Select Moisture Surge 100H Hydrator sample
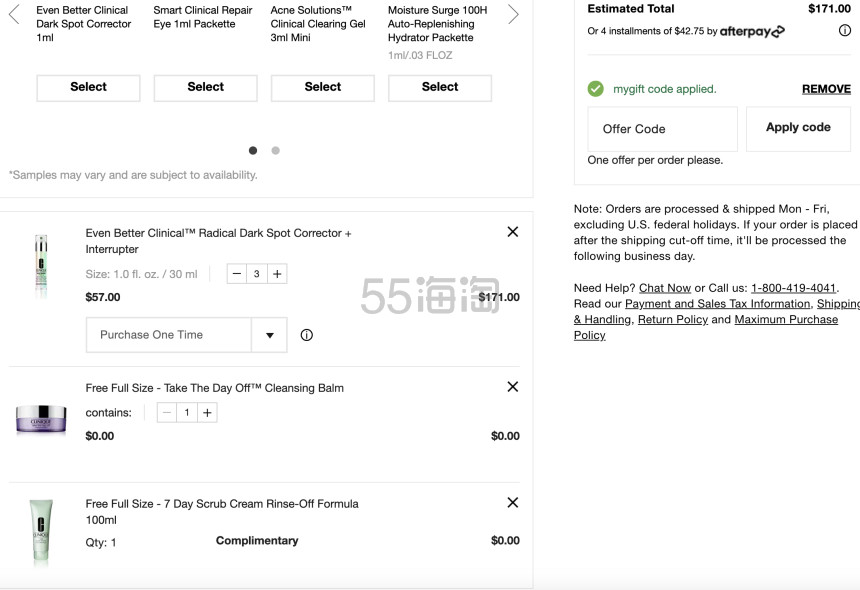Image resolution: width=860 pixels, height=590 pixels. pos(440,88)
